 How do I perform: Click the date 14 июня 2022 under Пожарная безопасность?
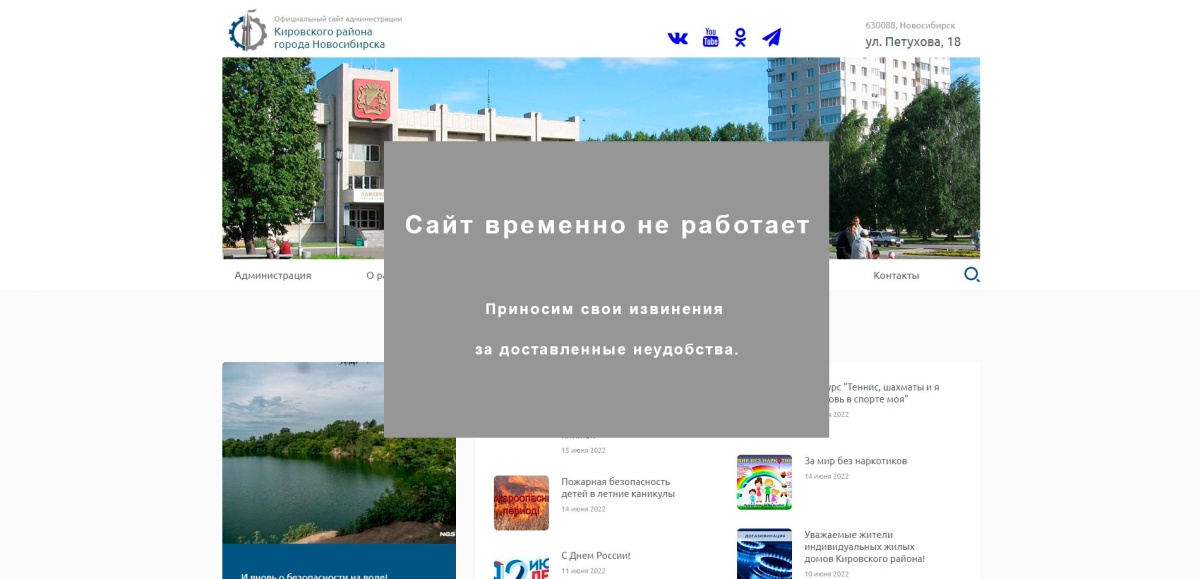pyautogui.click(x=583, y=509)
